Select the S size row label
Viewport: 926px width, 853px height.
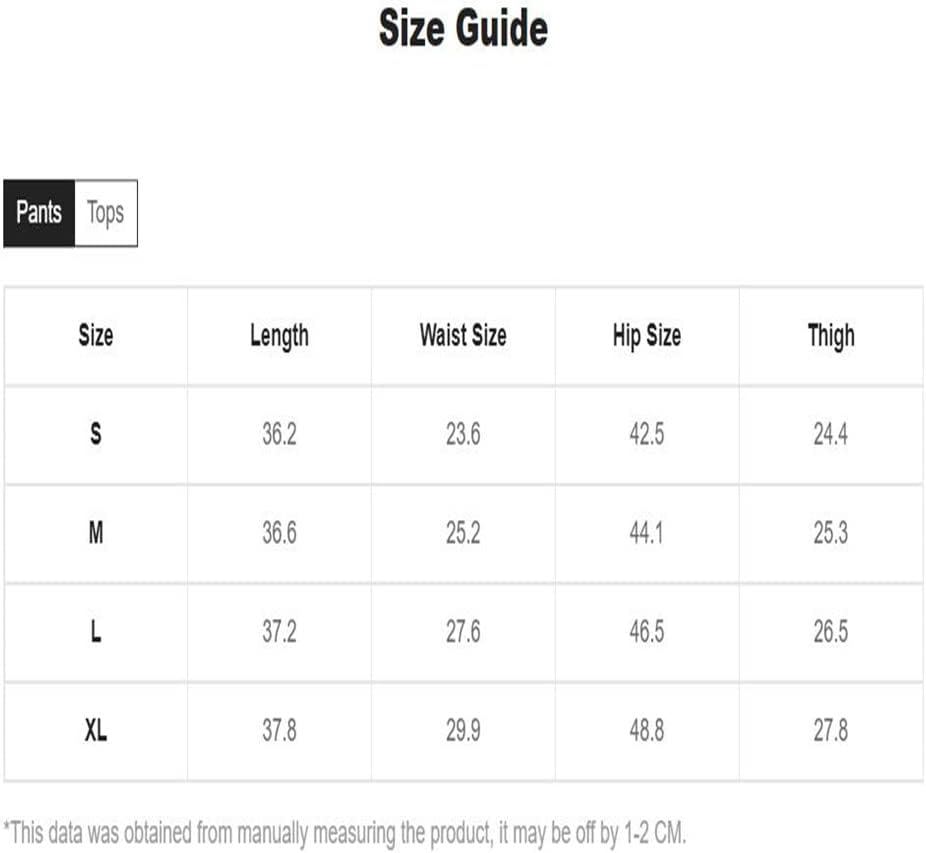coord(96,434)
